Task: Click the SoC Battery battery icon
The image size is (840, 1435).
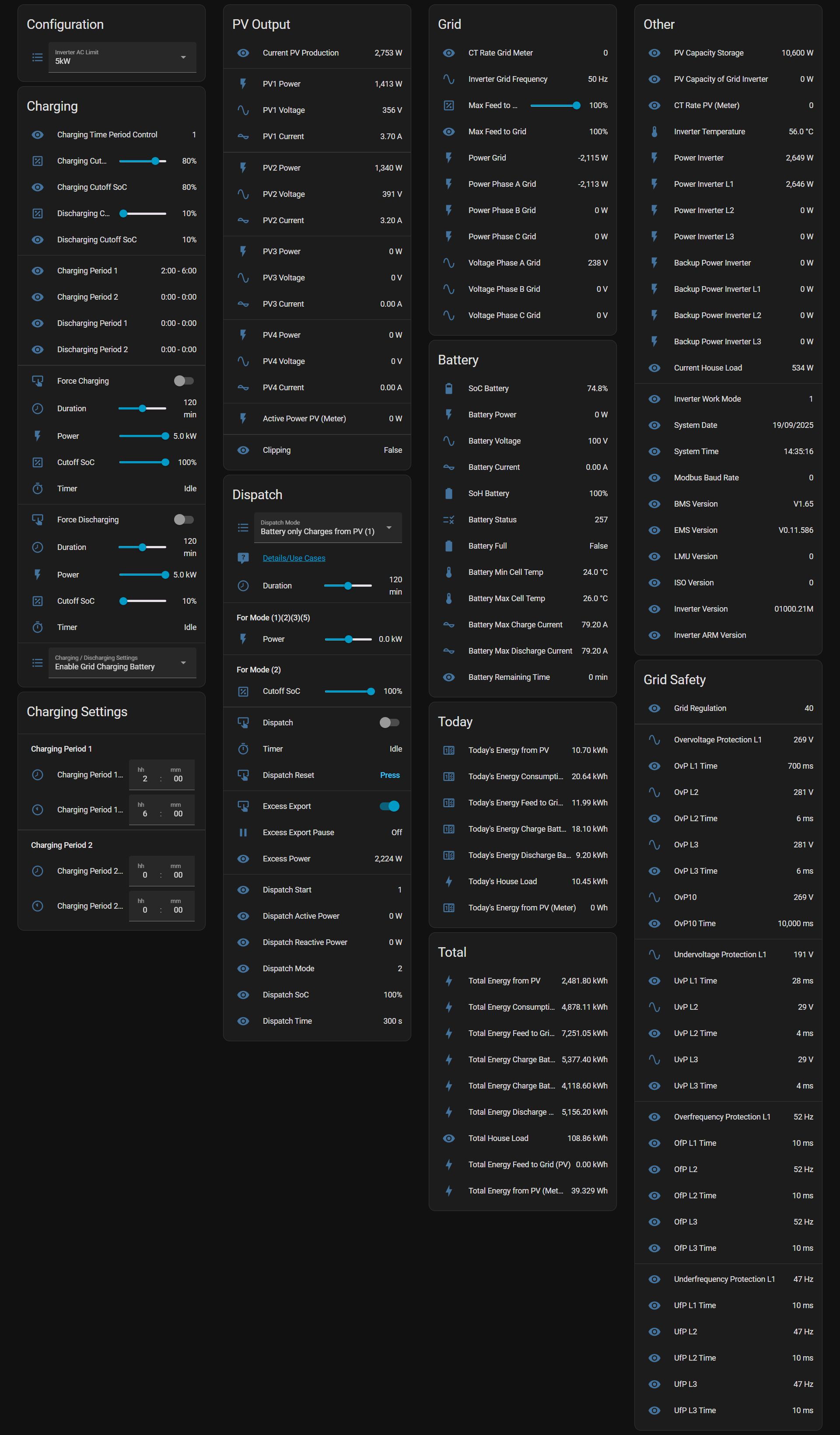Action: coord(449,388)
